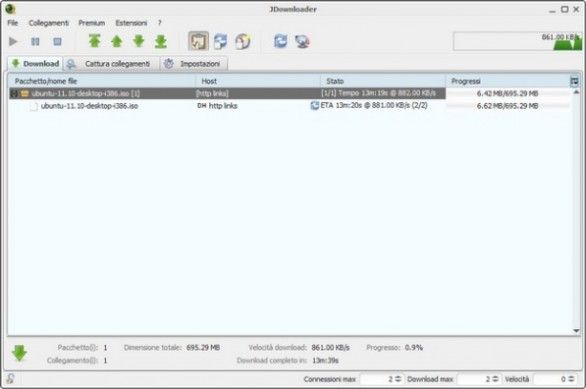Click the 'Collegamento(i): 1' label
This screenshot has height=389, width=586.
pos(77,361)
